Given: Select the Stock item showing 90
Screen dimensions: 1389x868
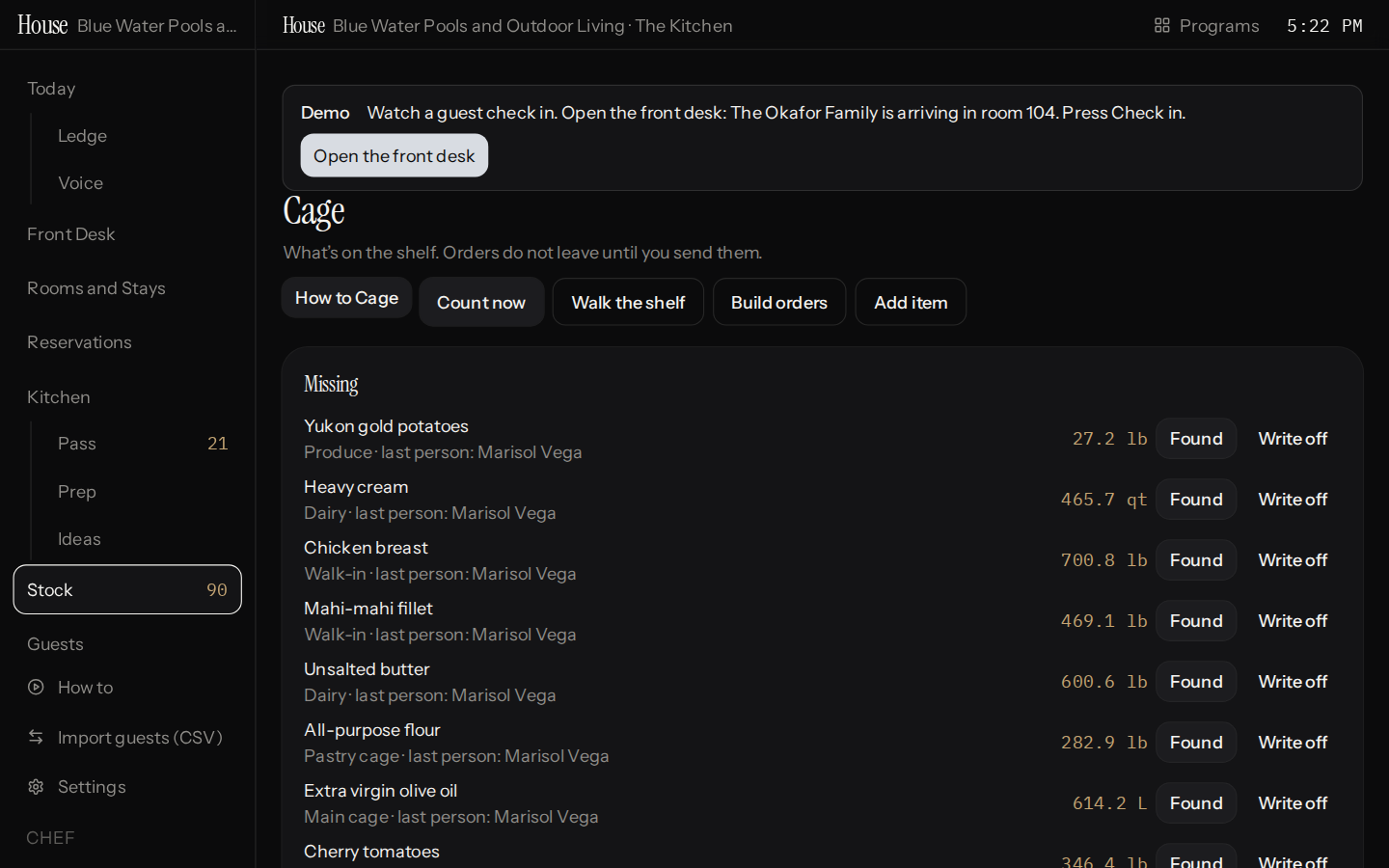Looking at the screenshot, I should tap(127, 589).
